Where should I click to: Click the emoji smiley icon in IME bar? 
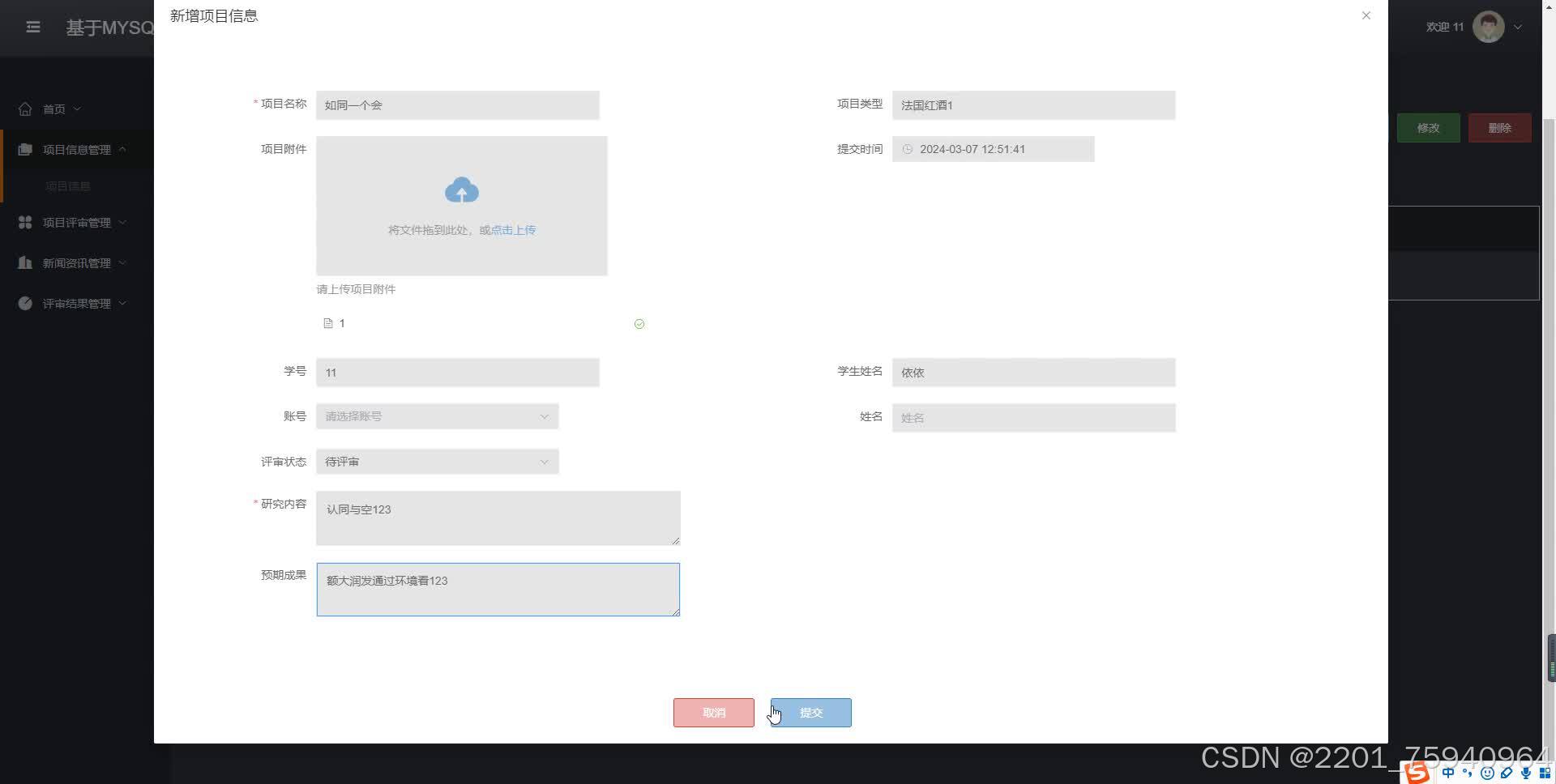tap(1487, 773)
